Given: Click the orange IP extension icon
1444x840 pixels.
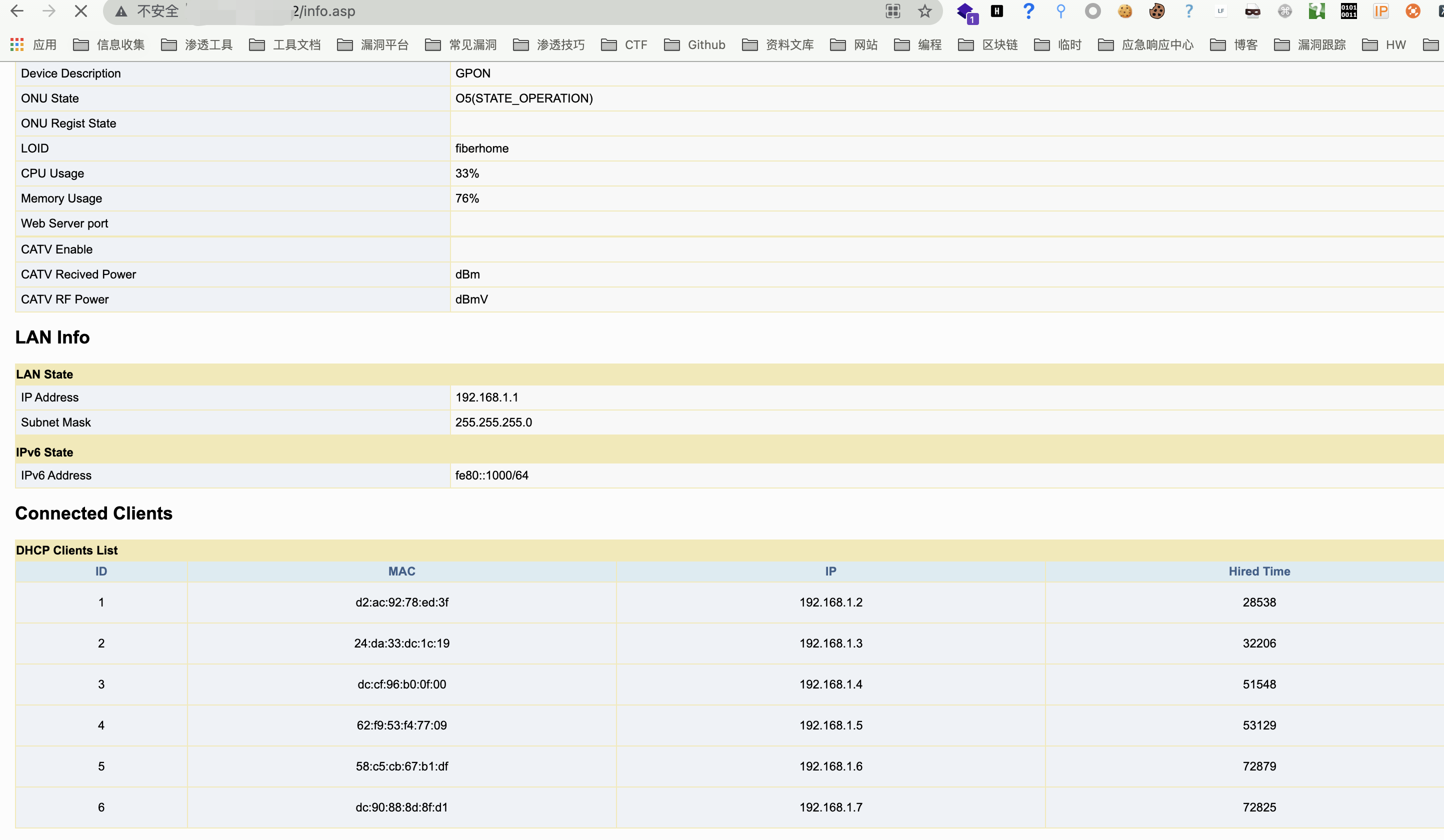Looking at the screenshot, I should point(1380,11).
